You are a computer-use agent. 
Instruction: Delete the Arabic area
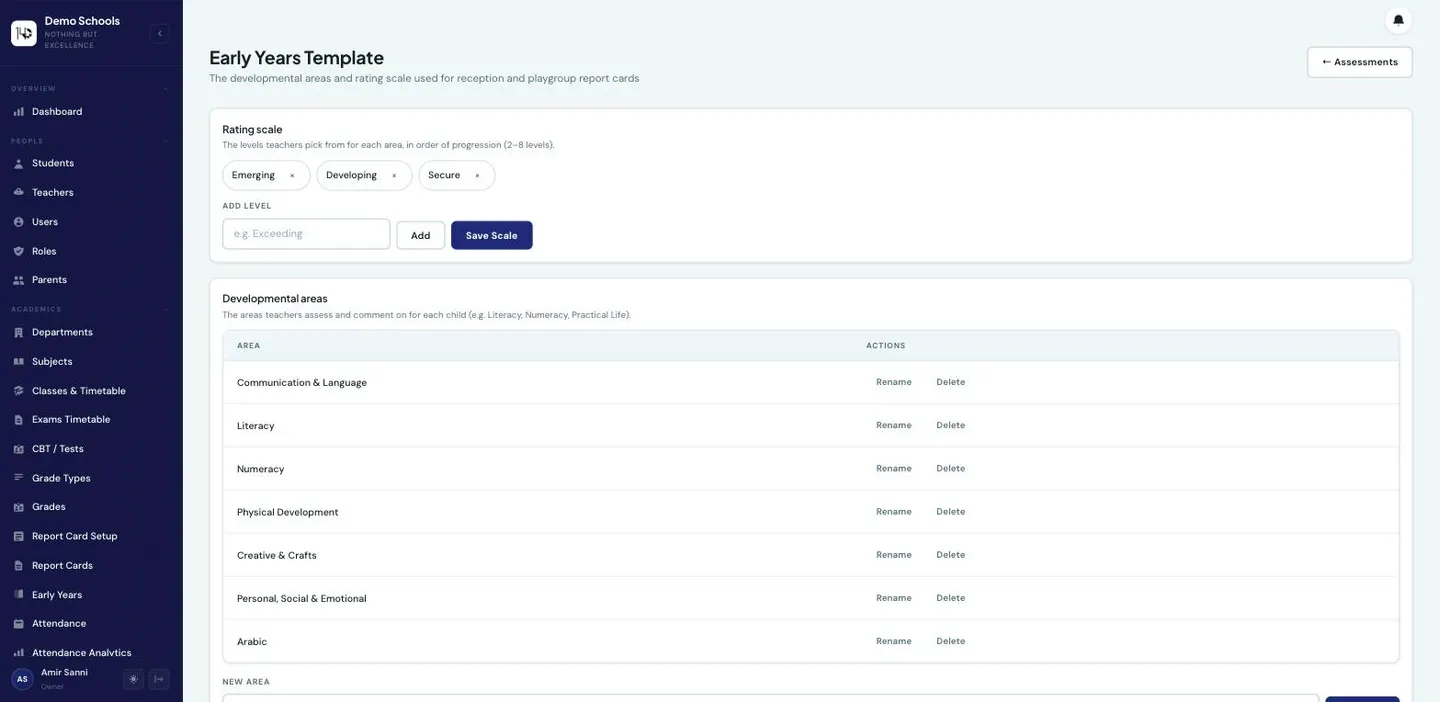(950, 641)
